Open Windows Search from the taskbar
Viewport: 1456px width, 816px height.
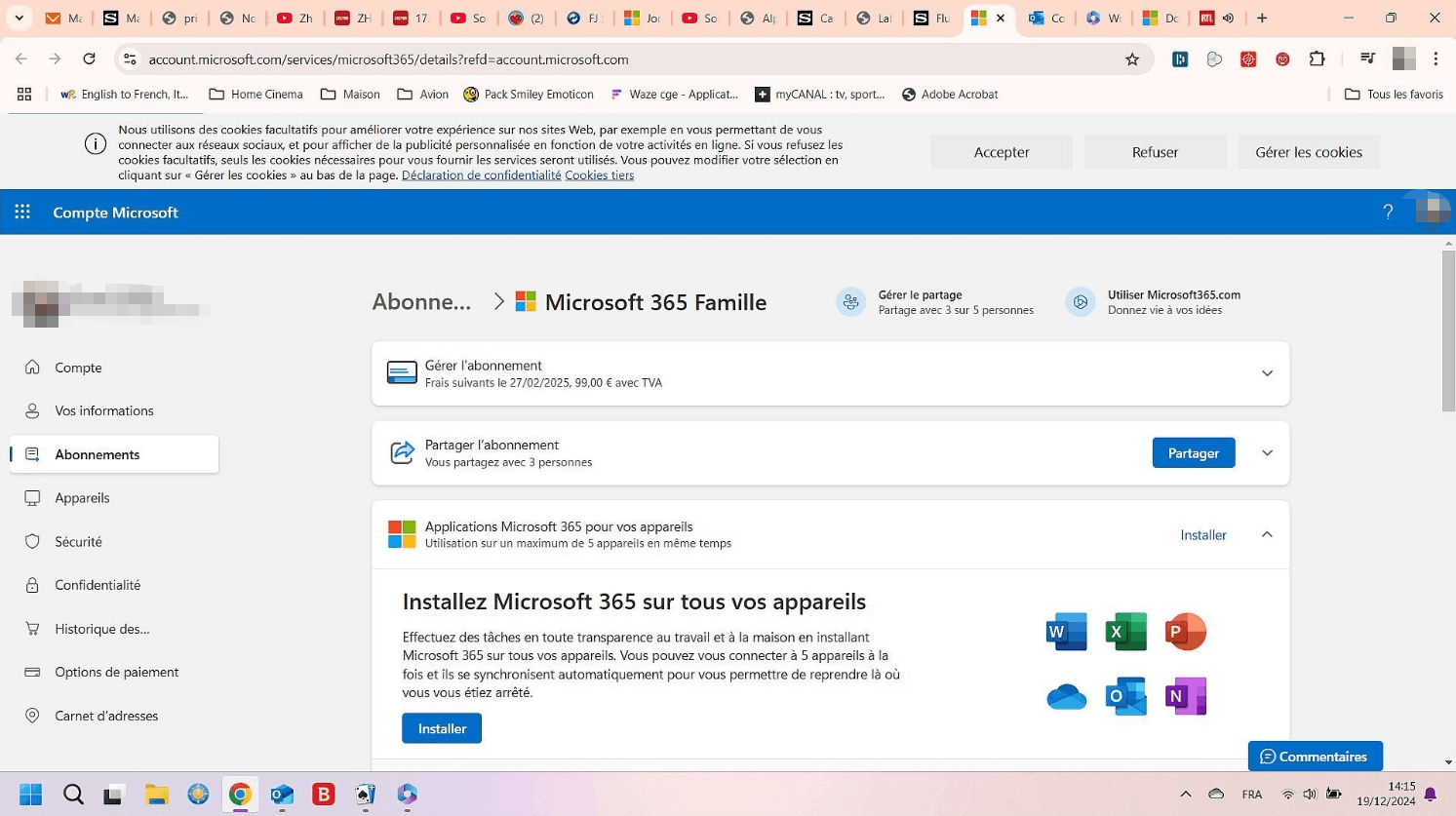73,795
